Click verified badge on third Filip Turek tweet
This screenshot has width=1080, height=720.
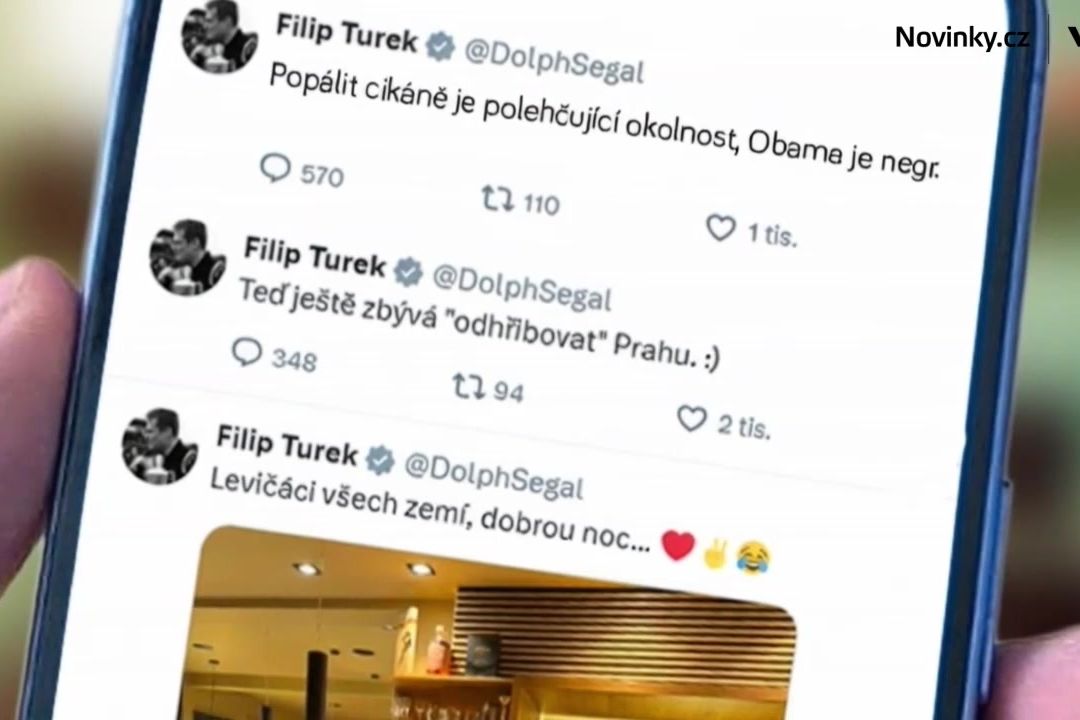coord(380,460)
